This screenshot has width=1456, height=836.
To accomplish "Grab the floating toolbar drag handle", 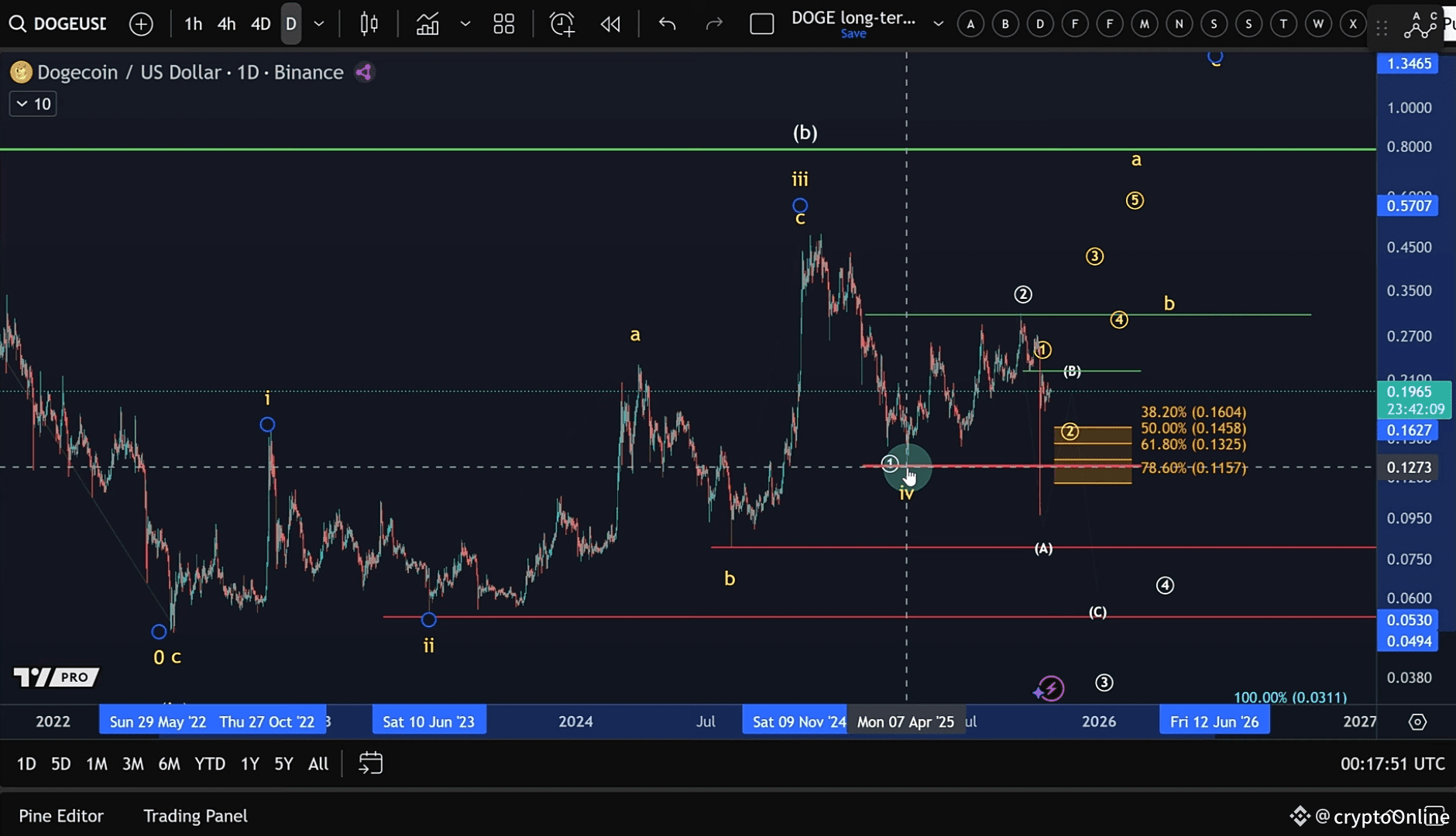I will click(1382, 27).
